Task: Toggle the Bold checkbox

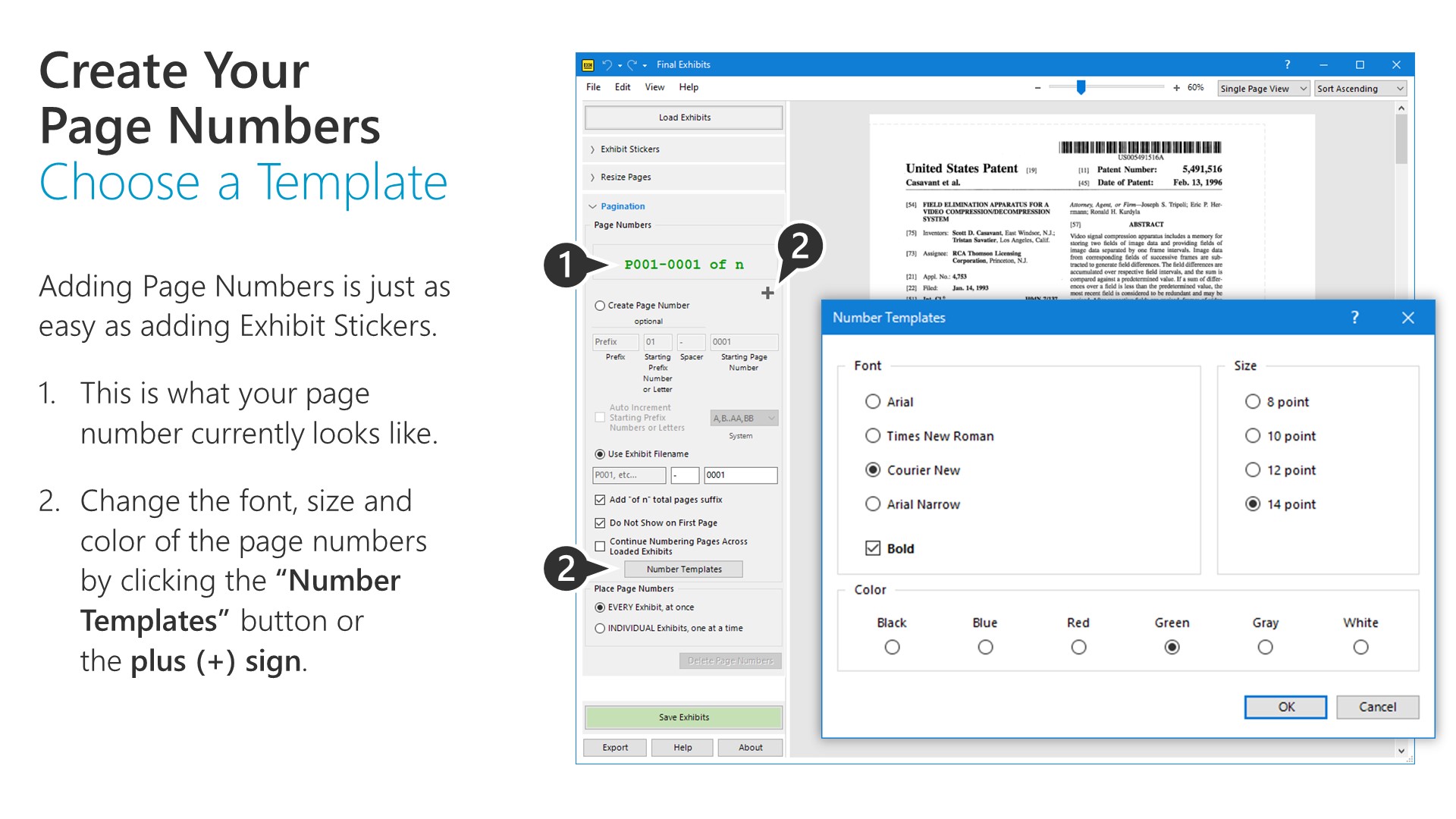Action: pyautogui.click(x=873, y=548)
